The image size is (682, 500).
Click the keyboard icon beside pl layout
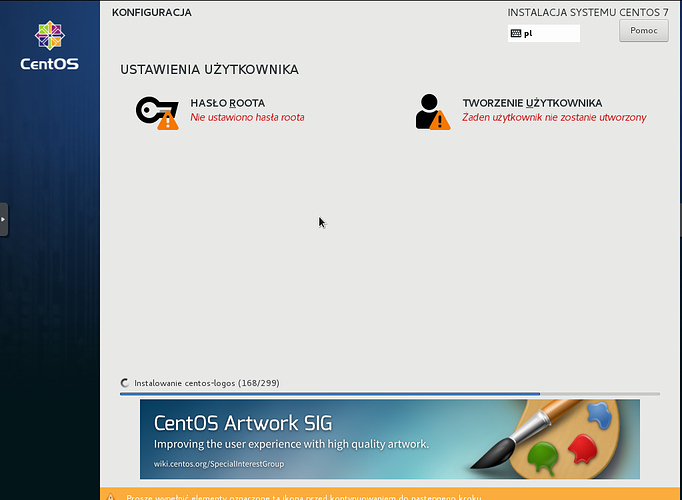pyautogui.click(x=516, y=33)
